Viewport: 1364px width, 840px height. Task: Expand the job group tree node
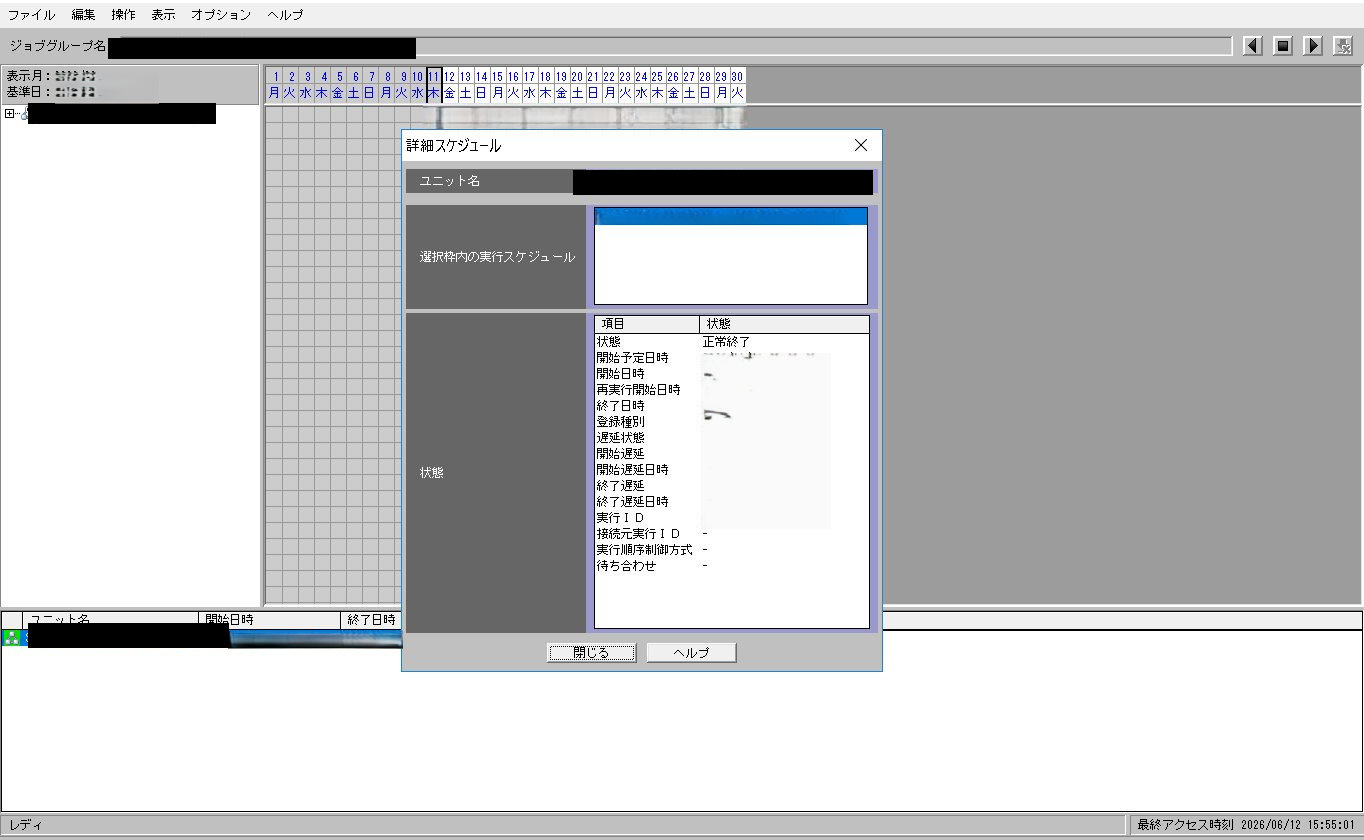pos(10,114)
